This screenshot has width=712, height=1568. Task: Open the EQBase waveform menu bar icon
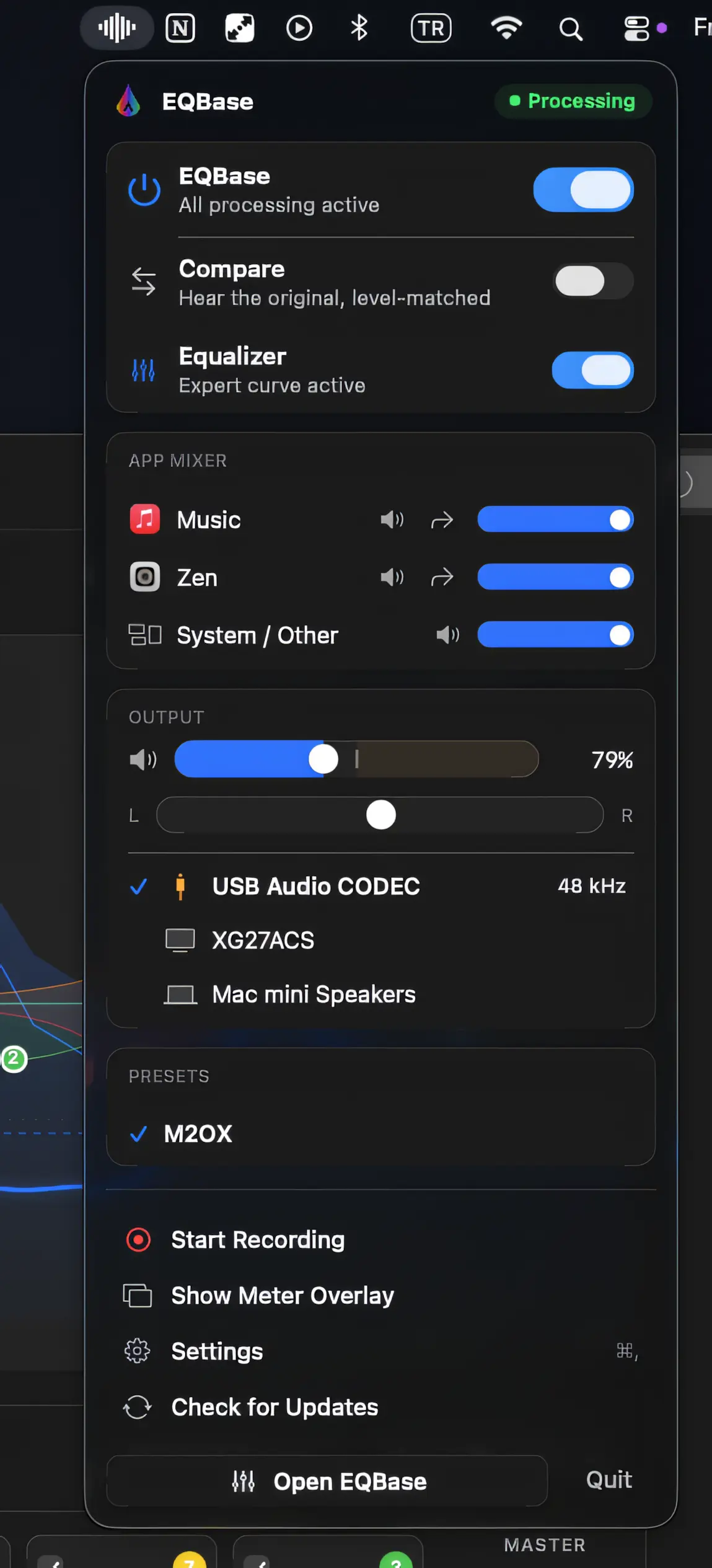coord(116,28)
